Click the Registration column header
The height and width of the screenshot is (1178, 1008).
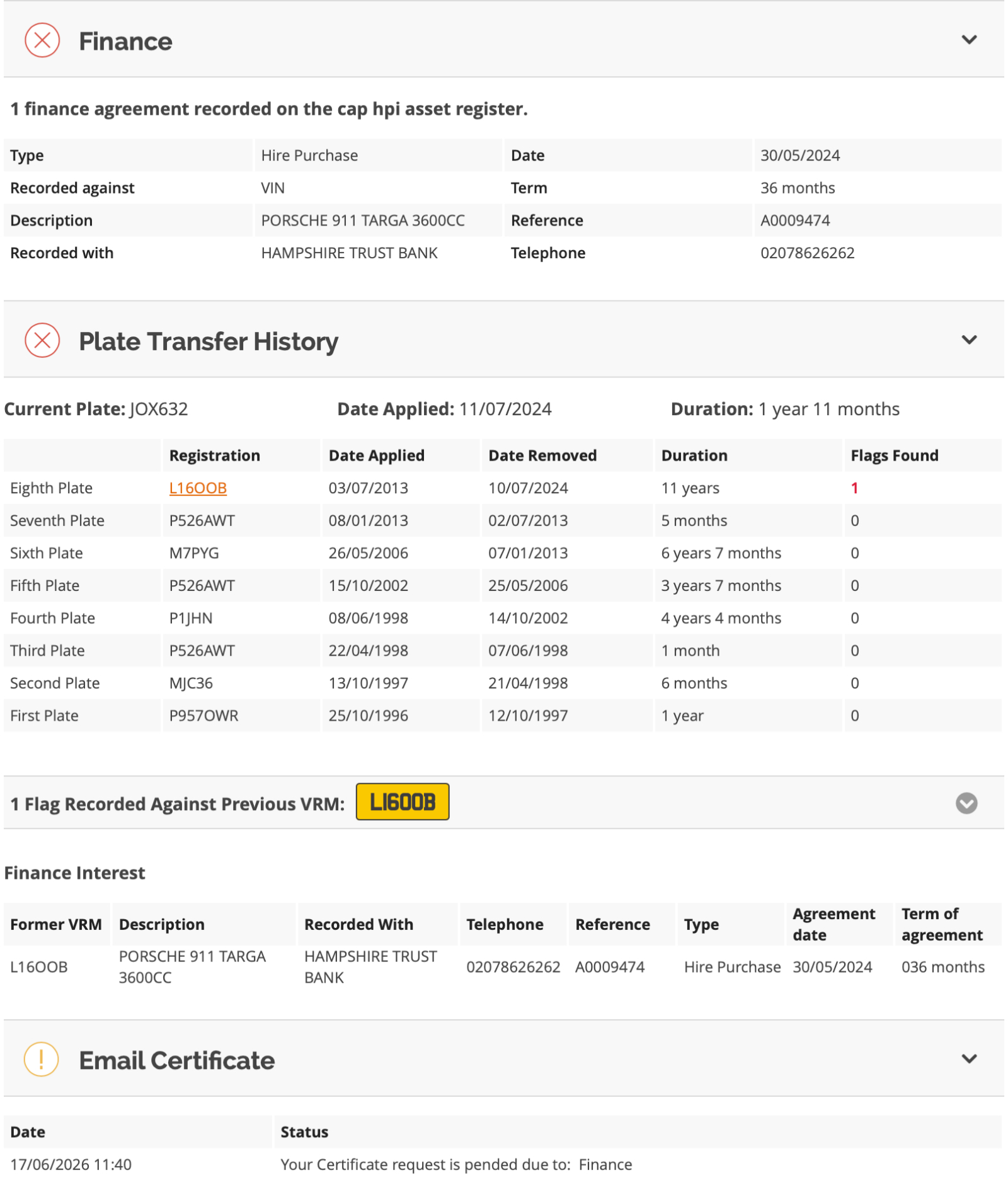[x=214, y=455]
